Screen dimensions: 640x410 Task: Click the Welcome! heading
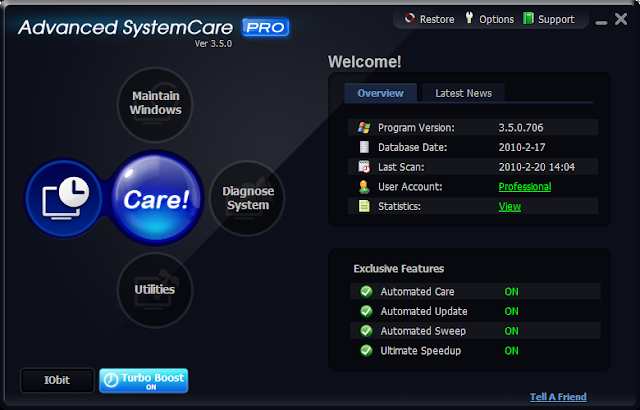364,62
